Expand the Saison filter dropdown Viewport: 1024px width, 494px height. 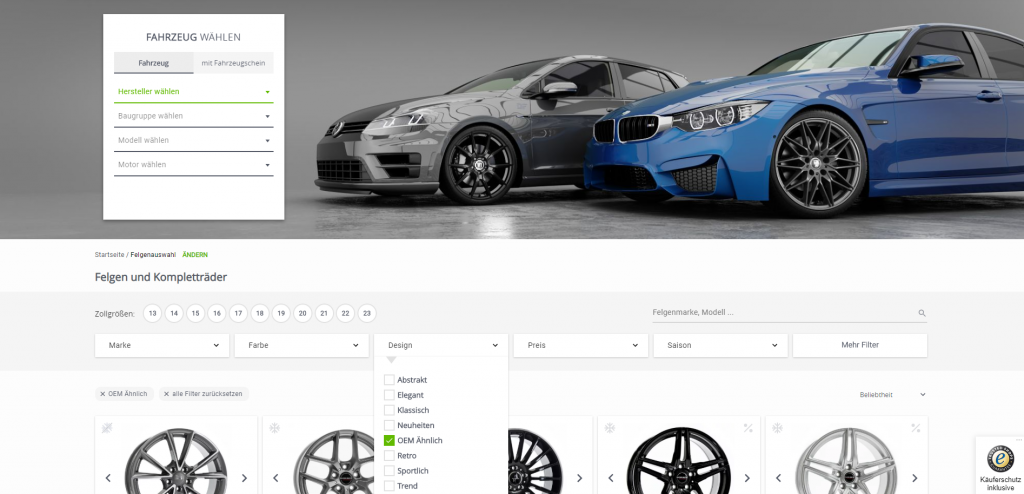[x=720, y=345]
